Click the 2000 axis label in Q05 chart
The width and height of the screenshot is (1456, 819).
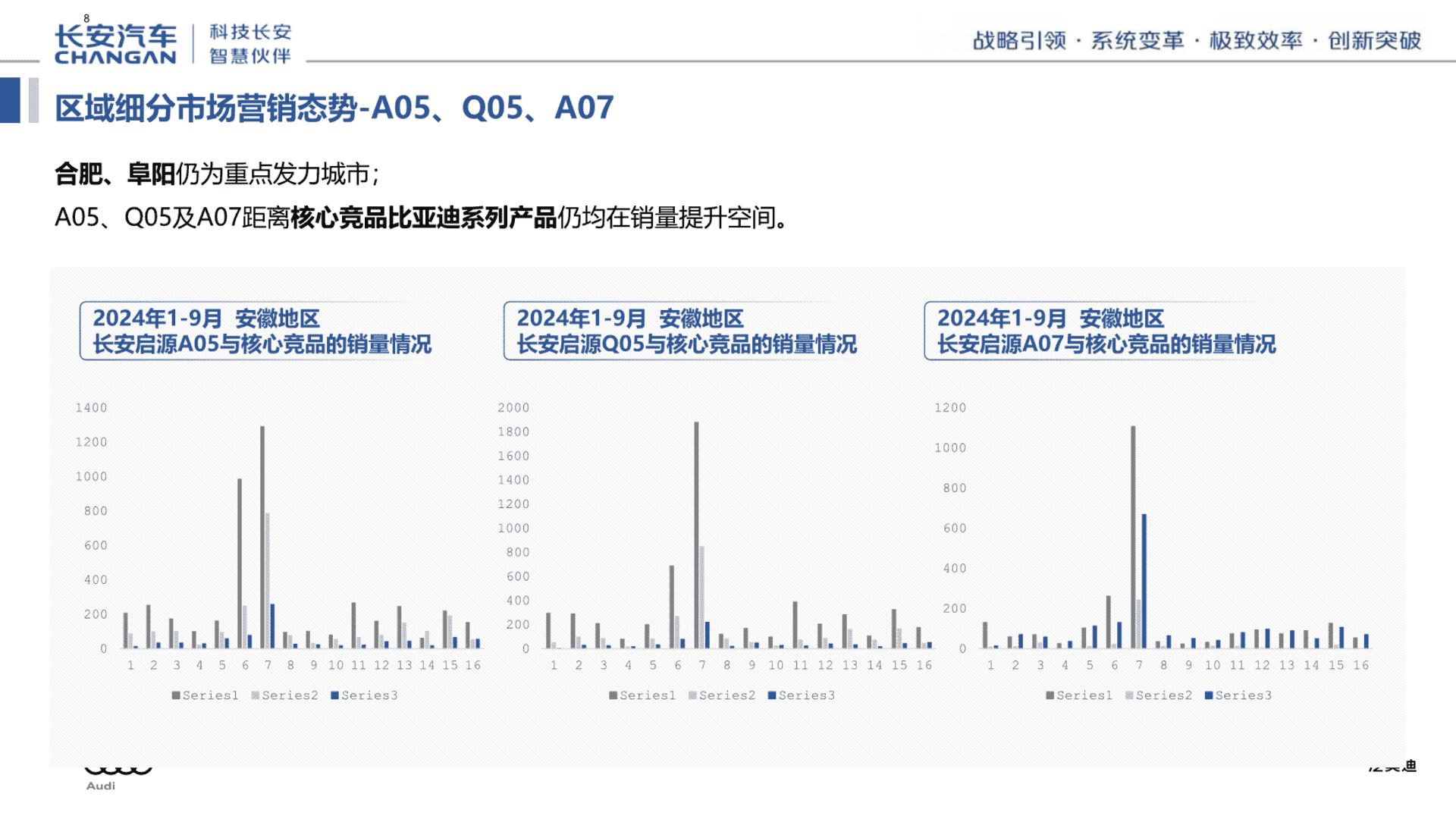click(513, 408)
